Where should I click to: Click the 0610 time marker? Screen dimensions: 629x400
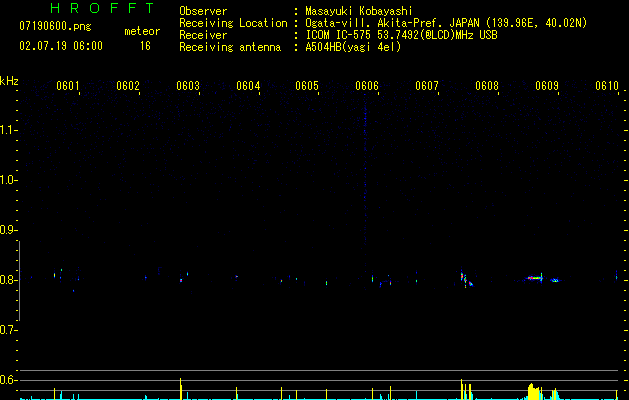pos(607,85)
